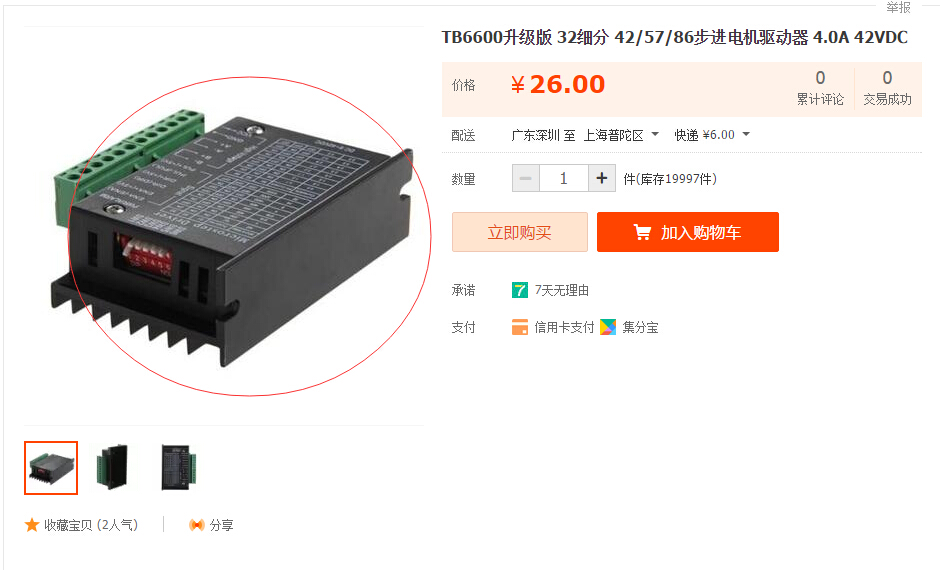Click the credit card payment icon
This screenshot has height=570, width=940.
pos(520,327)
